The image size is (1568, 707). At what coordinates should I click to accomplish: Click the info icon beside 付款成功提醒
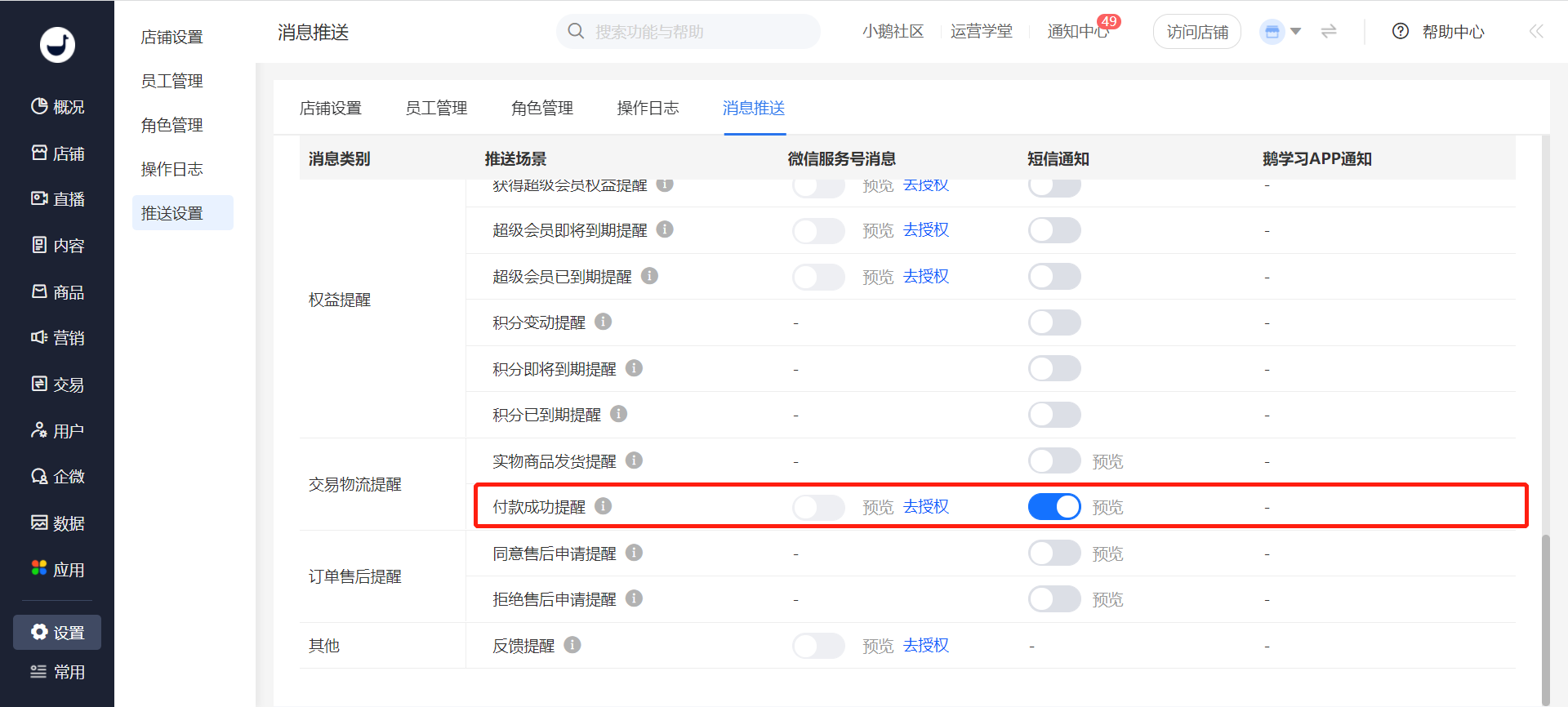click(603, 506)
